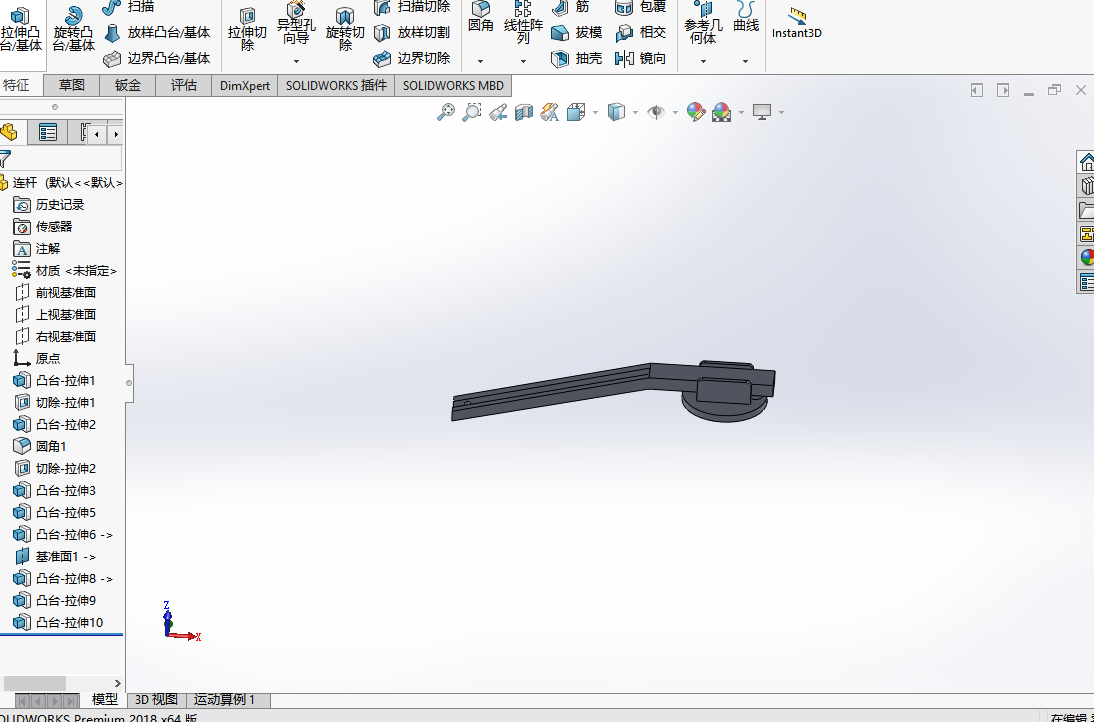Viewport: 1094px width, 722px height.
Task: Select 切除-拉伸1 feature in the tree
Action: coord(54,403)
